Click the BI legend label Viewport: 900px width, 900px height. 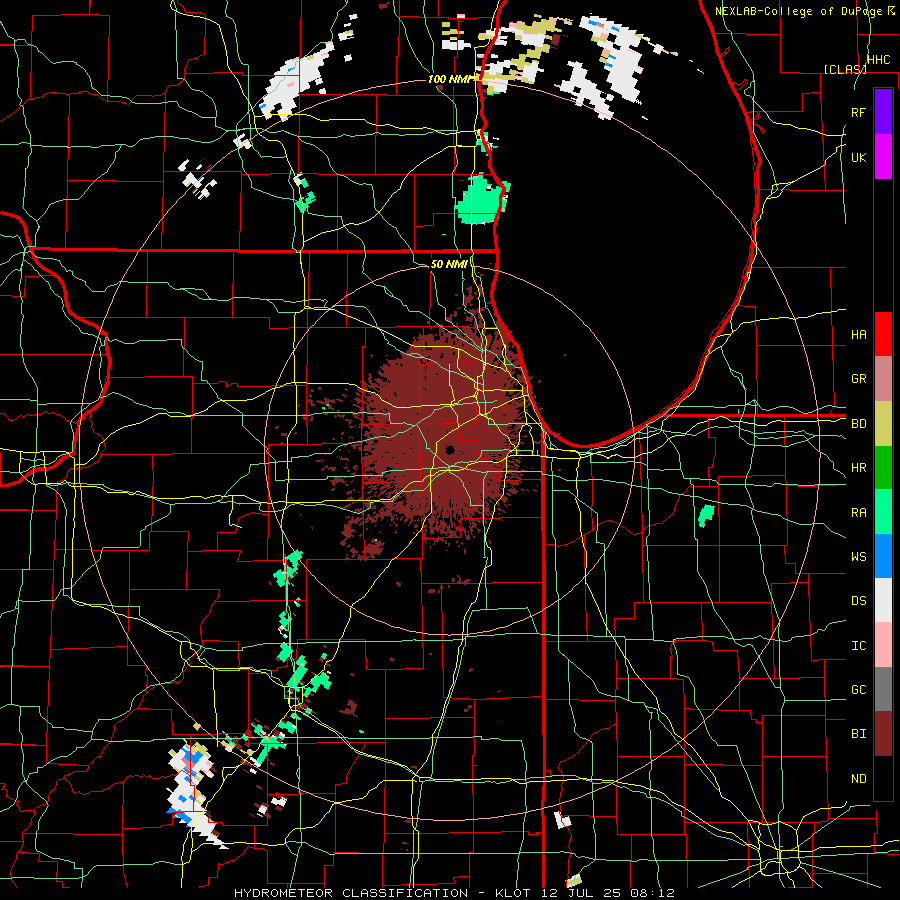[858, 734]
